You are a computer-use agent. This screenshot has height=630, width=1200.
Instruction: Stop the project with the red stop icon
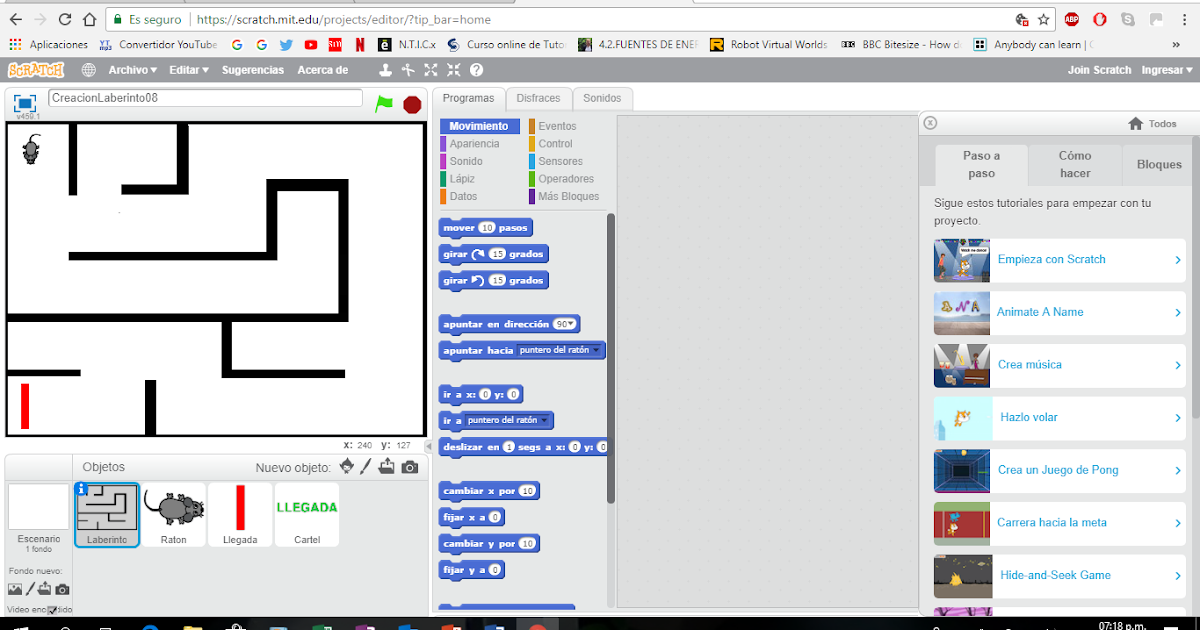pyautogui.click(x=412, y=102)
